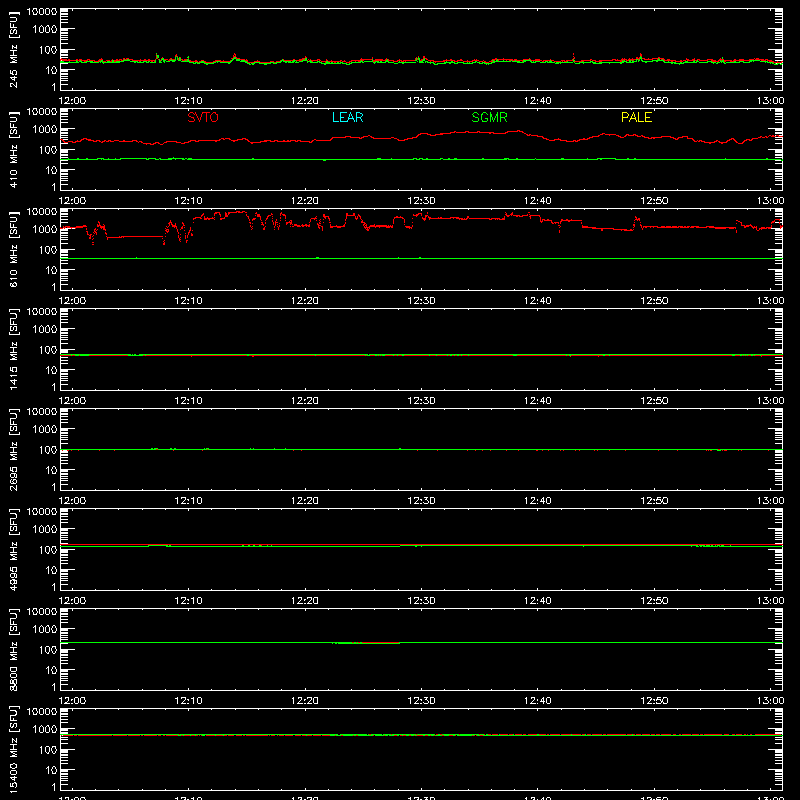Select the 245 MHz [SFU] axis title
Viewport: 800px width, 800px height.
point(13,50)
